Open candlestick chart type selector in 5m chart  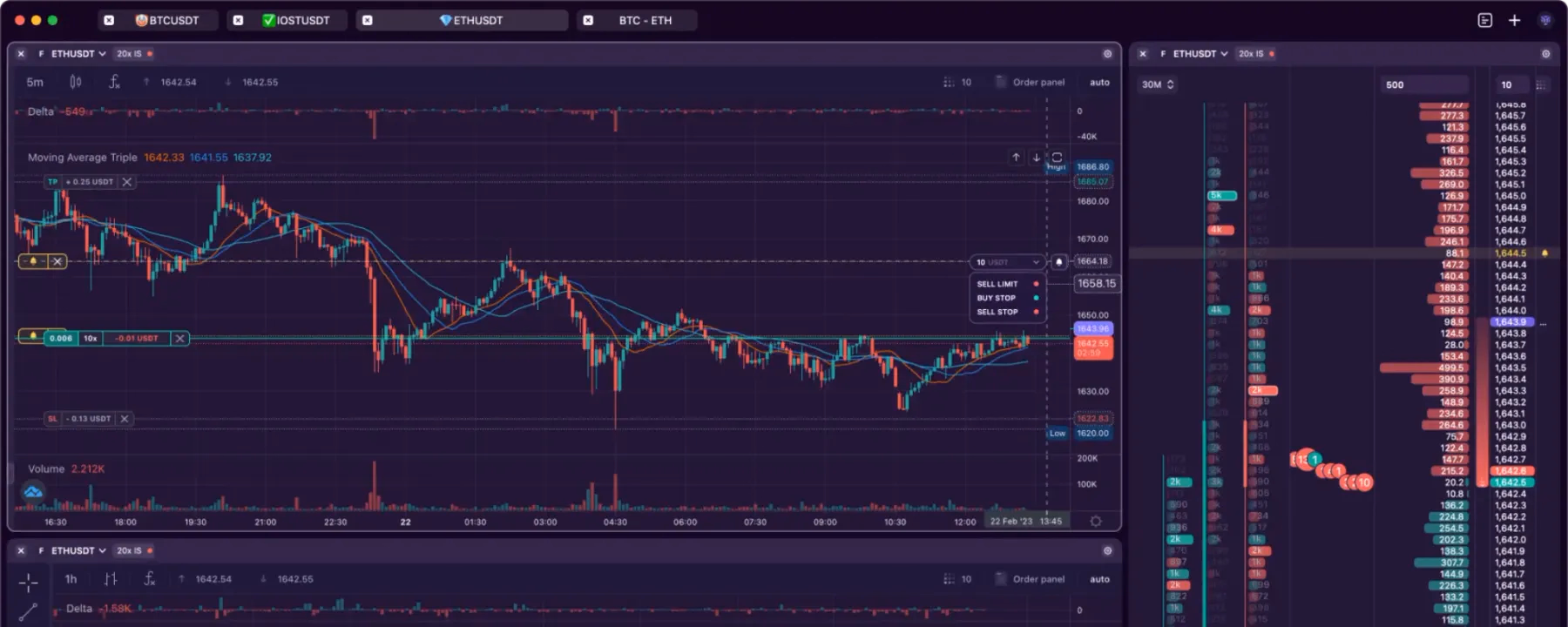point(76,82)
